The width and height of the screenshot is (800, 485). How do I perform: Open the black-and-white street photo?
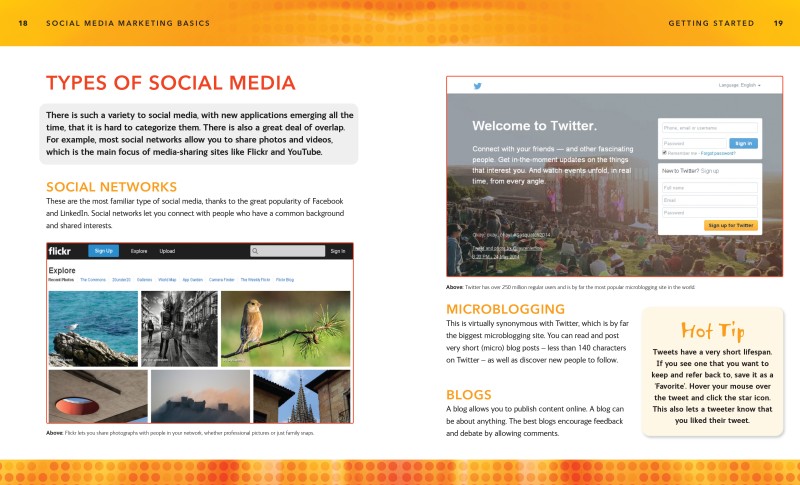179,328
